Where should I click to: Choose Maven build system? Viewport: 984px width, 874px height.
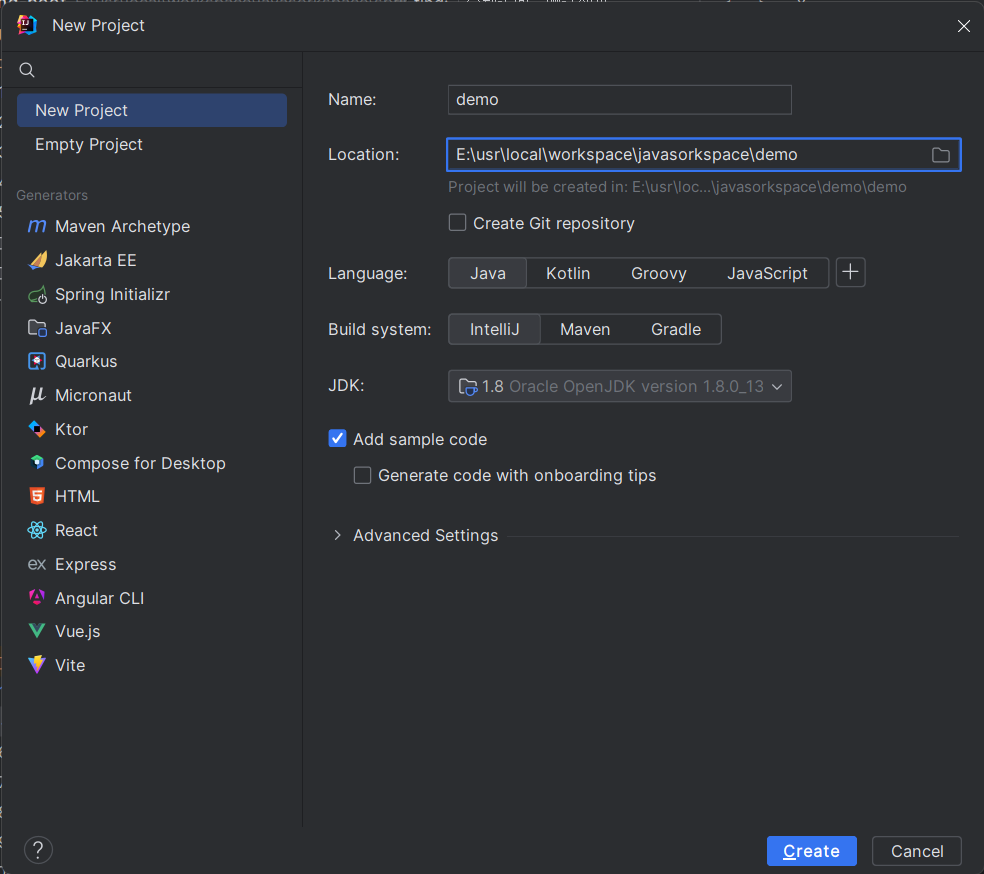point(585,329)
